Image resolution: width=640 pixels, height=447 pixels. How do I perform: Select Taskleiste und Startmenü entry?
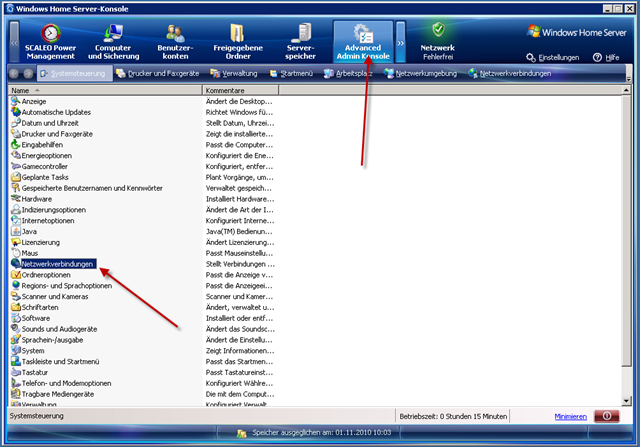point(55,361)
